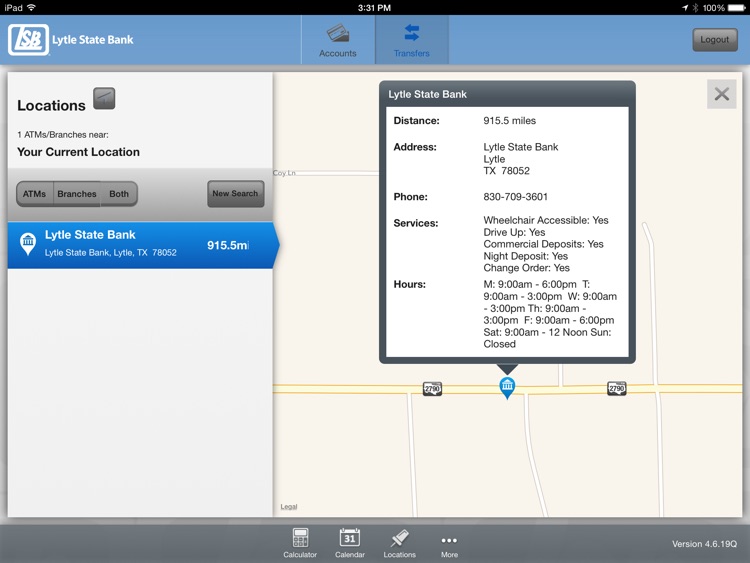Click the Logout button
This screenshot has width=750, height=563.
point(715,40)
